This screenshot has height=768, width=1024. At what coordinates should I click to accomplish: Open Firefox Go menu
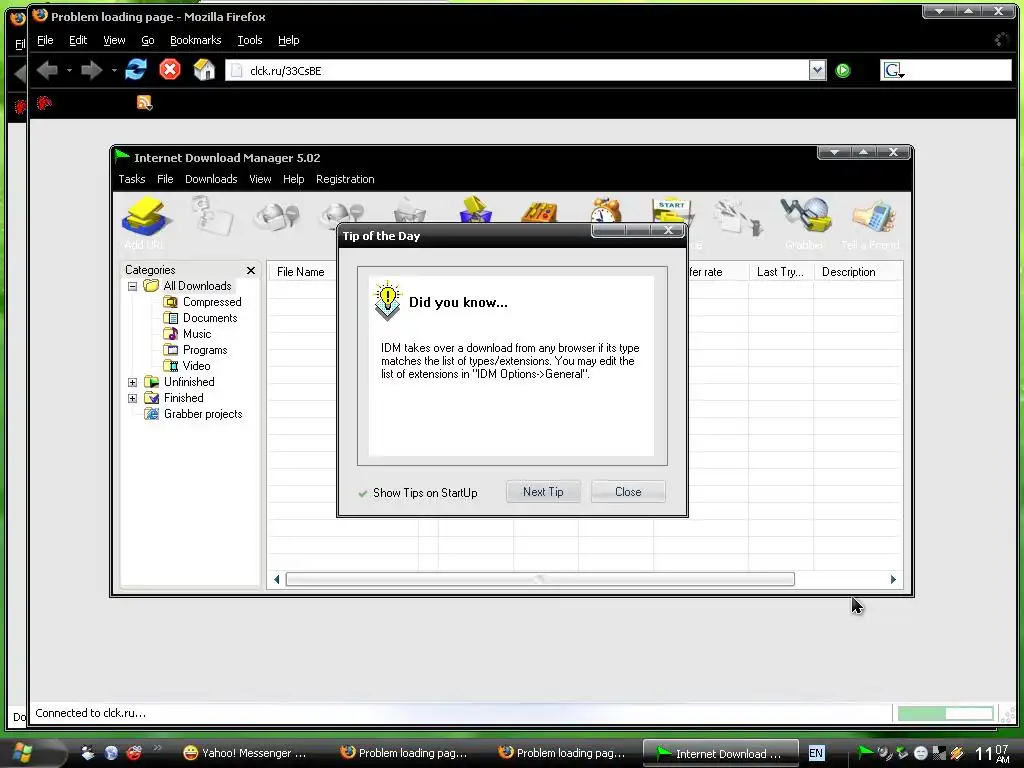[148, 40]
